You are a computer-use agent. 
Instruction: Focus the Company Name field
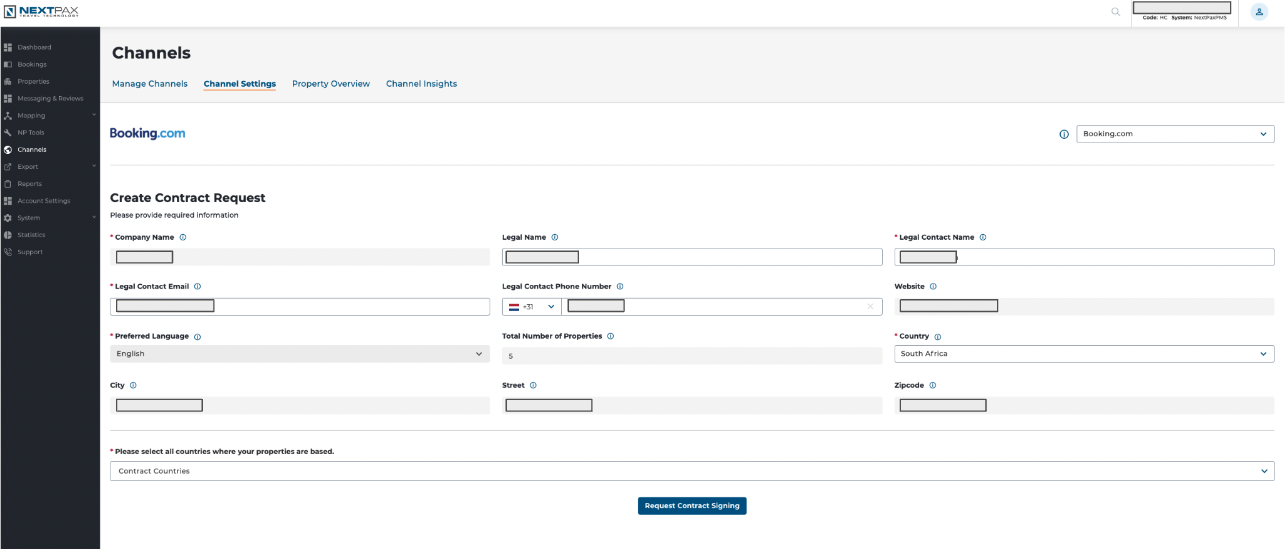coord(300,257)
